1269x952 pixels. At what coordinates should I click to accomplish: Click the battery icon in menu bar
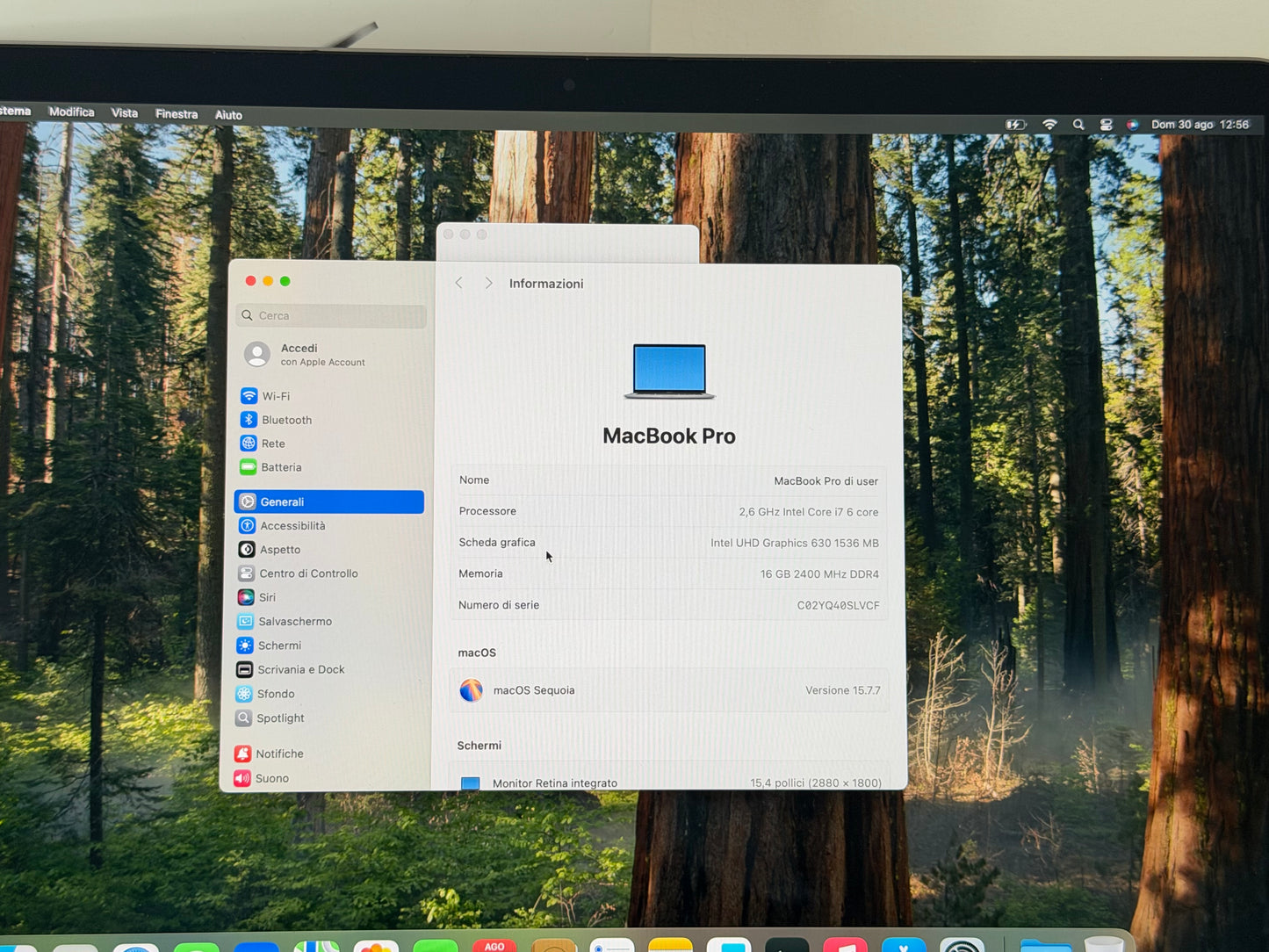(1016, 125)
